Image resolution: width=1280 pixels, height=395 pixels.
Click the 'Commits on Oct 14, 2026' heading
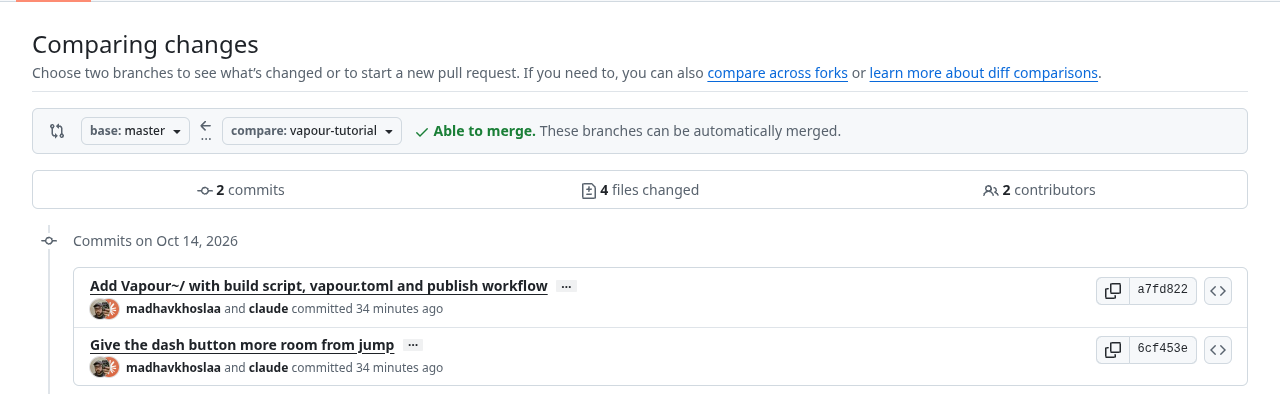(155, 241)
